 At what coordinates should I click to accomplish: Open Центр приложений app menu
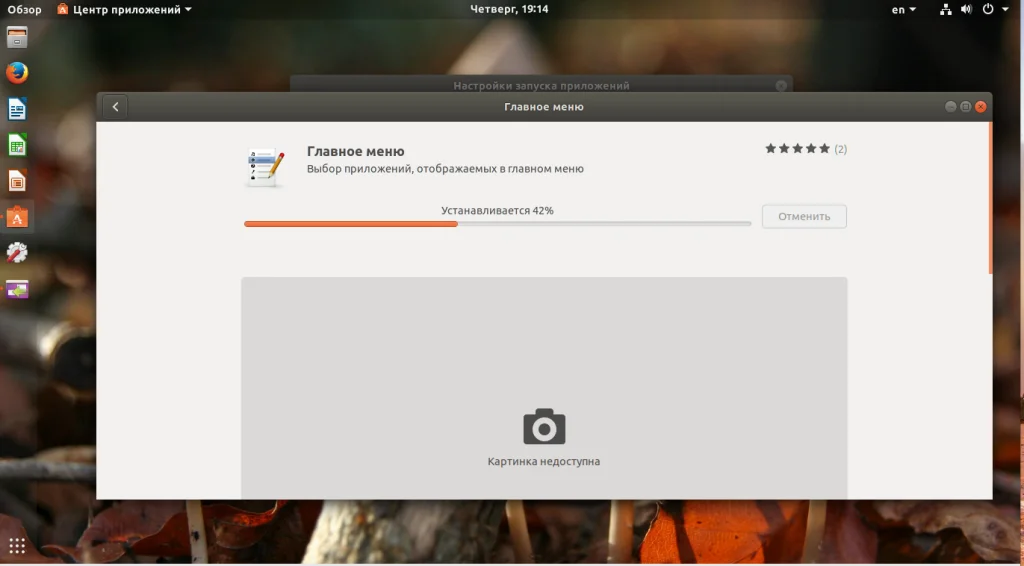pyautogui.click(x=124, y=9)
